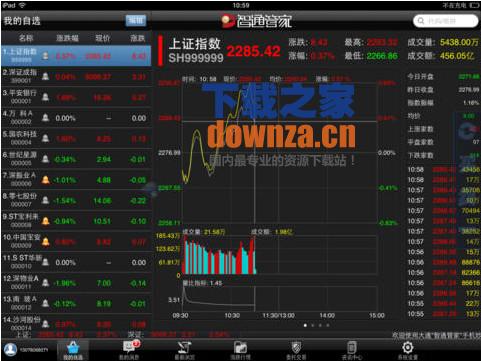Click the 今日开盘 label in details
The image size is (481, 361).
coord(421,77)
